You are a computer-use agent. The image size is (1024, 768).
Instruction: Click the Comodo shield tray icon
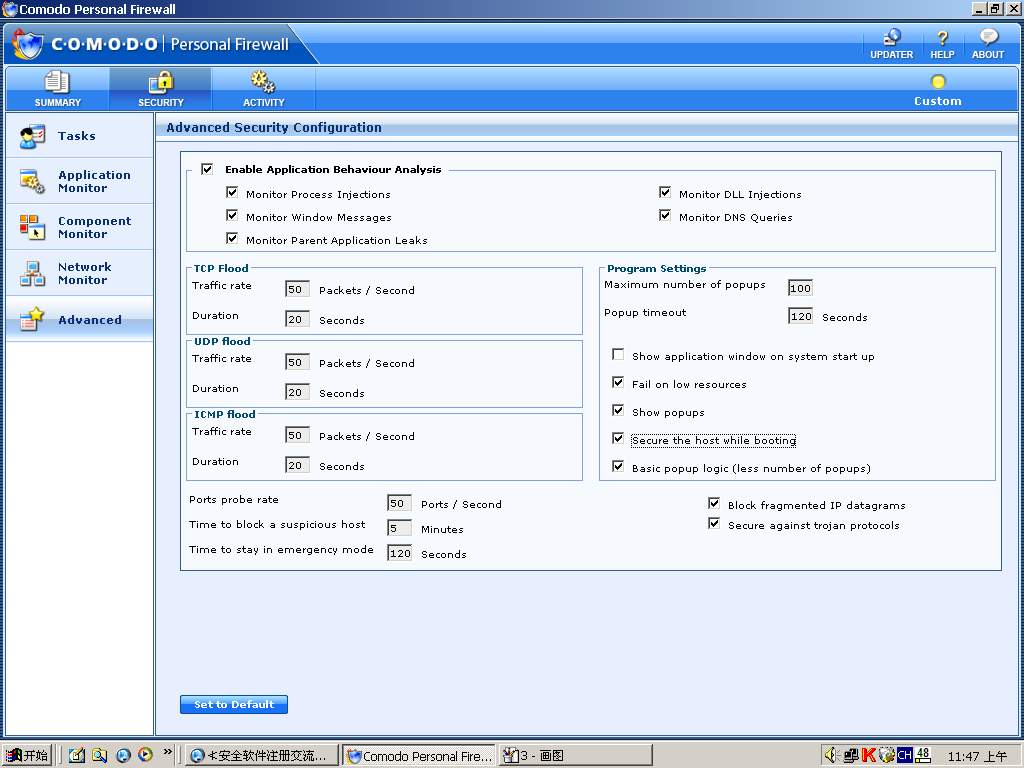coord(886,756)
